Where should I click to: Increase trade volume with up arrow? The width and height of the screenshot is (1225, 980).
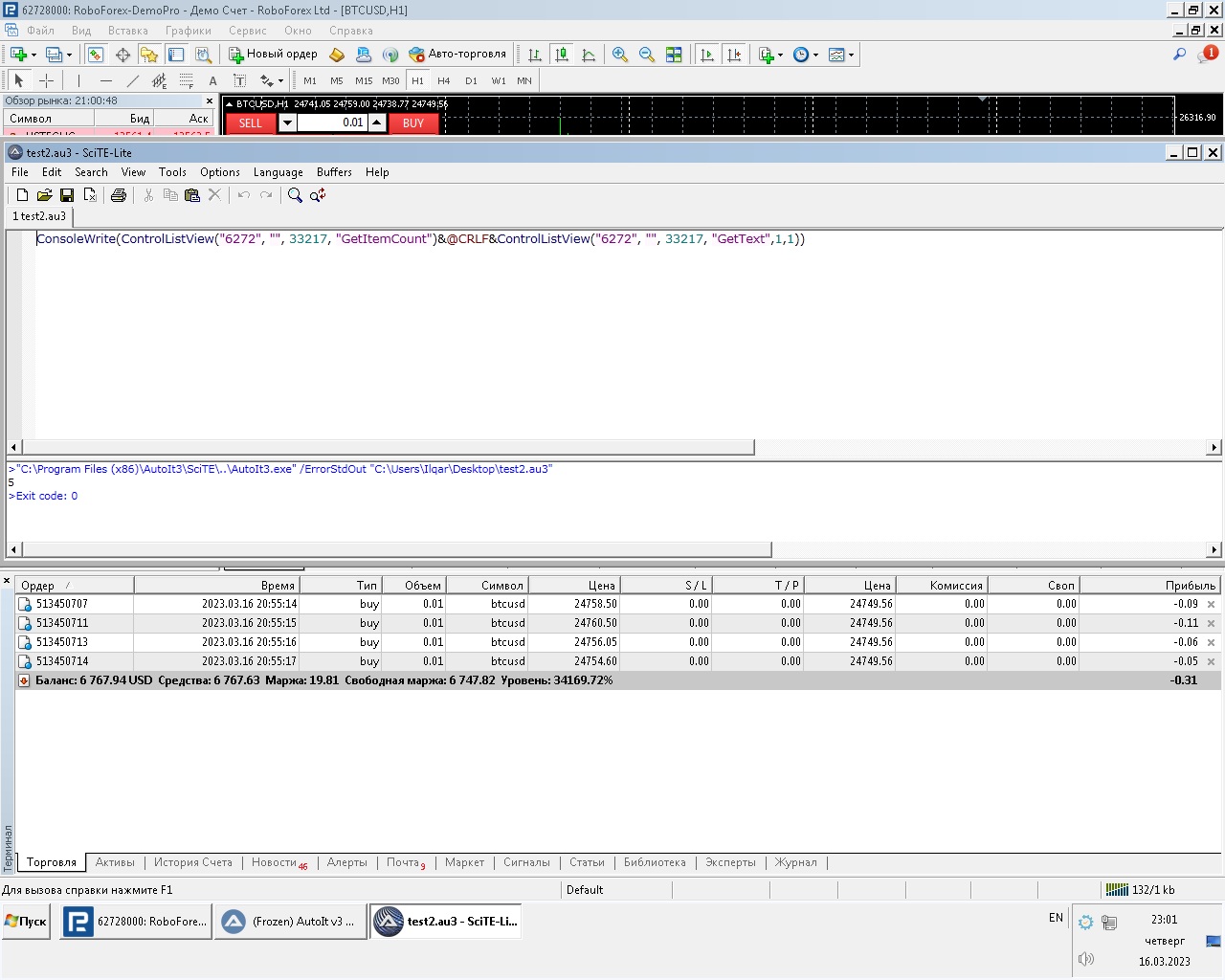pyautogui.click(x=377, y=122)
